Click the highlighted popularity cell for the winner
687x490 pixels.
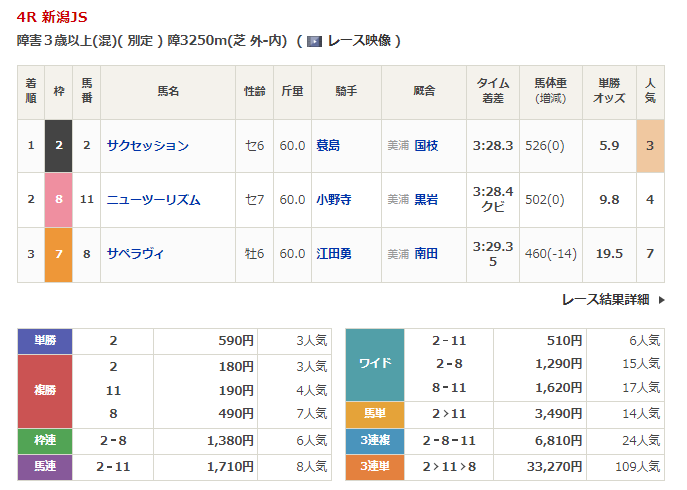(650, 146)
